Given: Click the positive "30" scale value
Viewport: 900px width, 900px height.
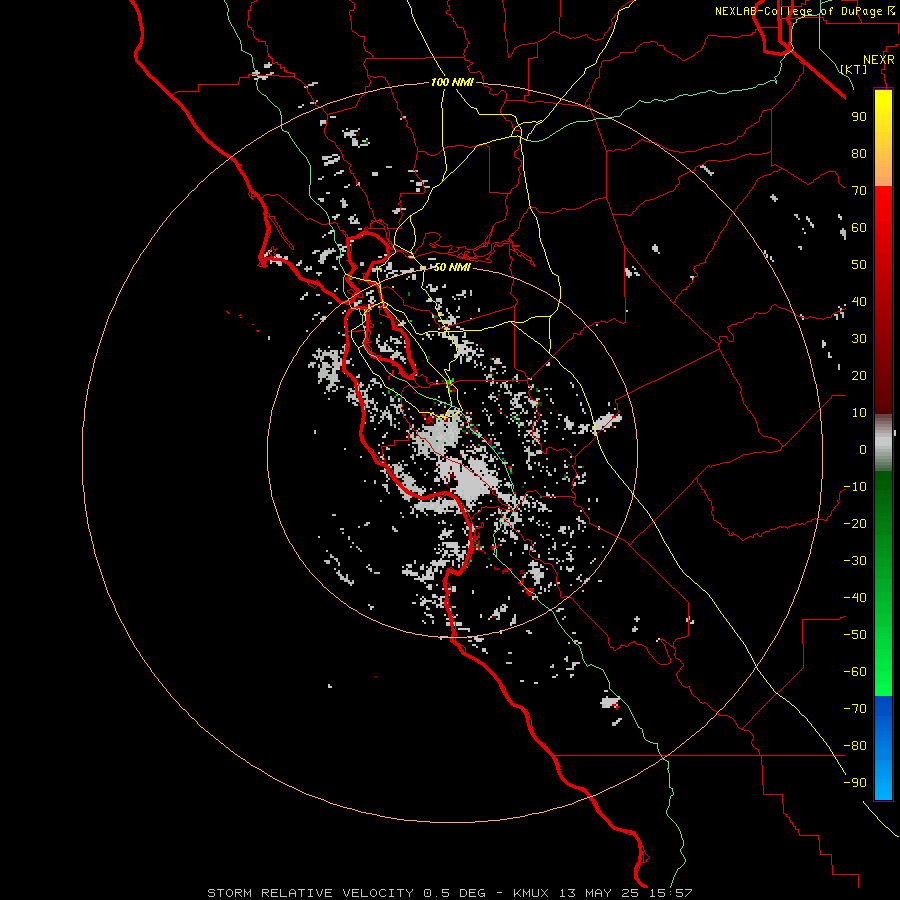Looking at the screenshot, I should [x=859, y=339].
